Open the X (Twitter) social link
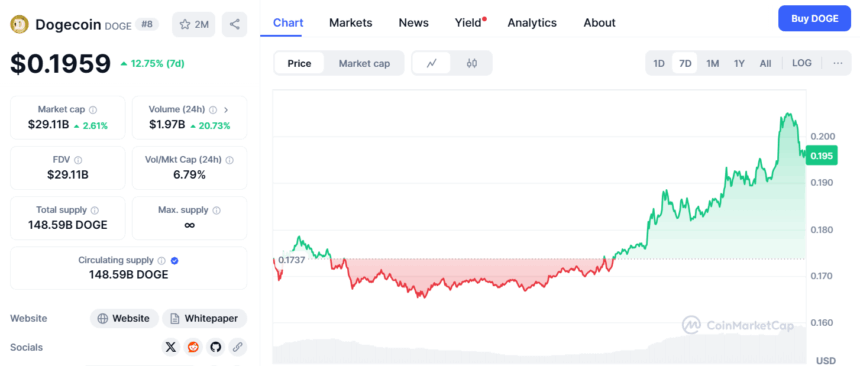The height and width of the screenshot is (366, 860). (x=171, y=347)
